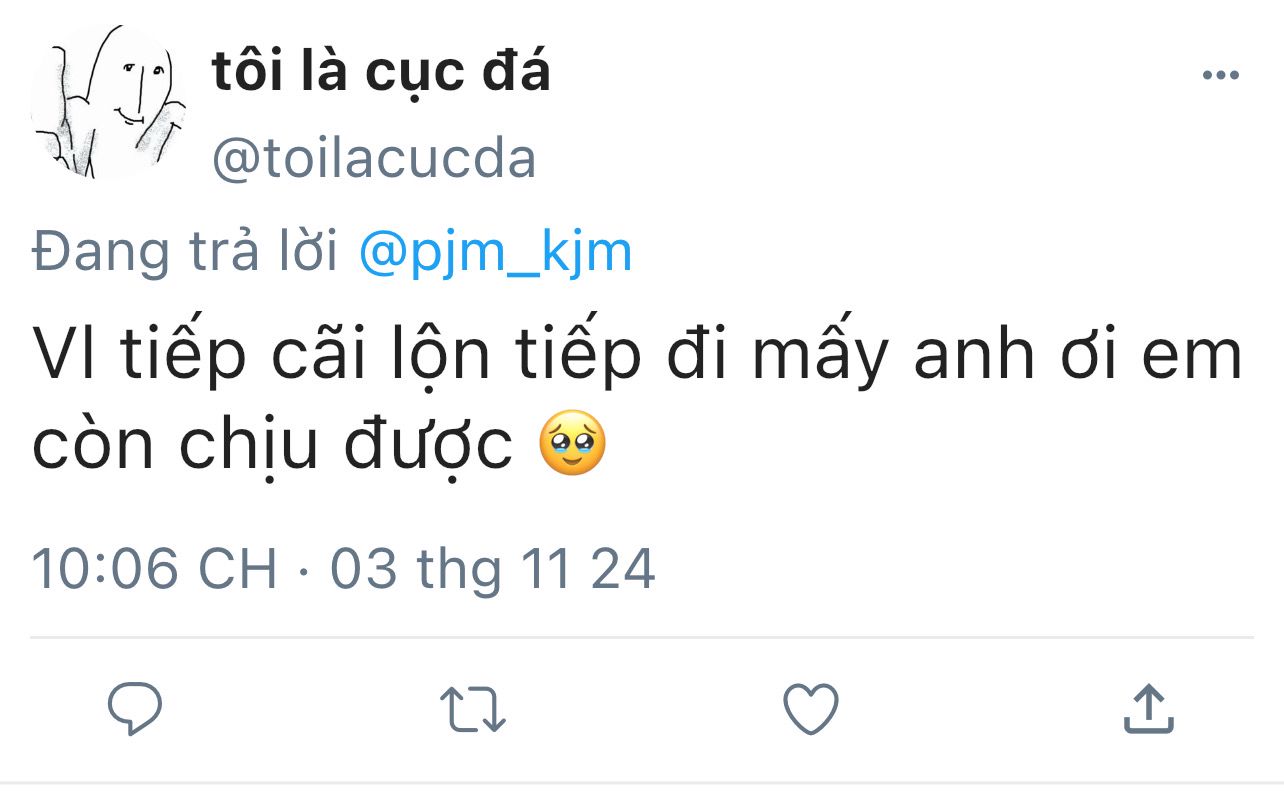Click the word "VI" starting the tweet

[65, 355]
